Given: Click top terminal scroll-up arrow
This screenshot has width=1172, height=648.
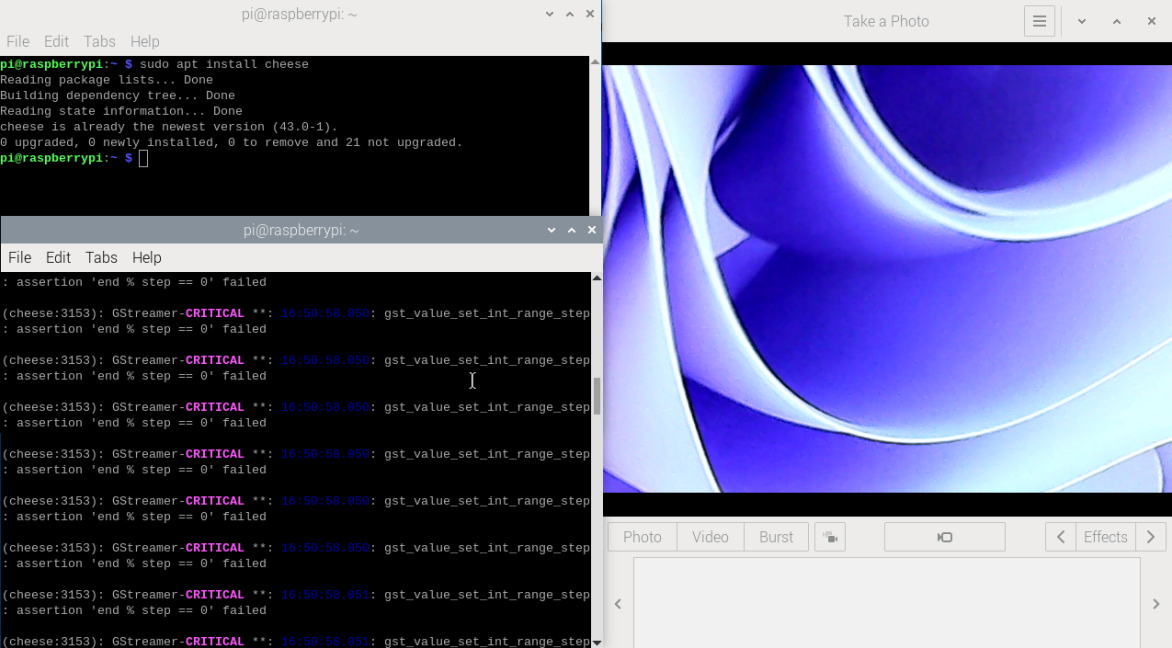Looking at the screenshot, I should click(x=595, y=61).
